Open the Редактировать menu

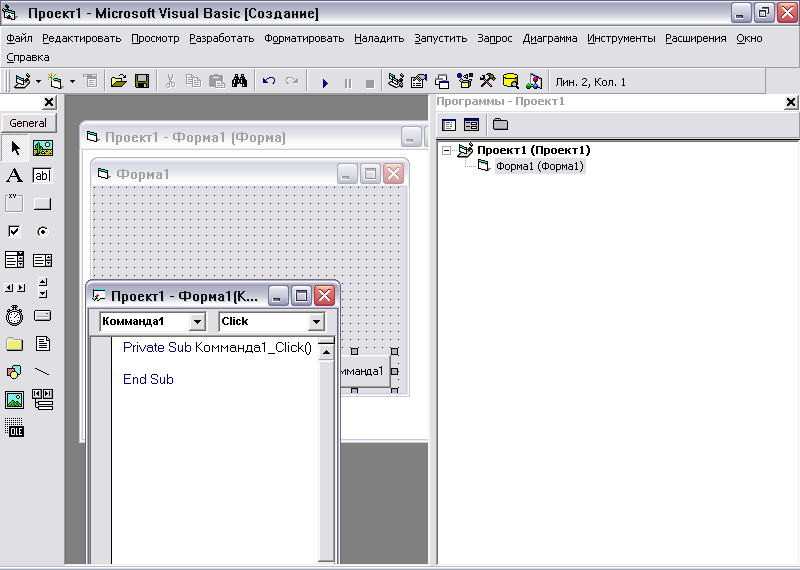(x=82, y=38)
